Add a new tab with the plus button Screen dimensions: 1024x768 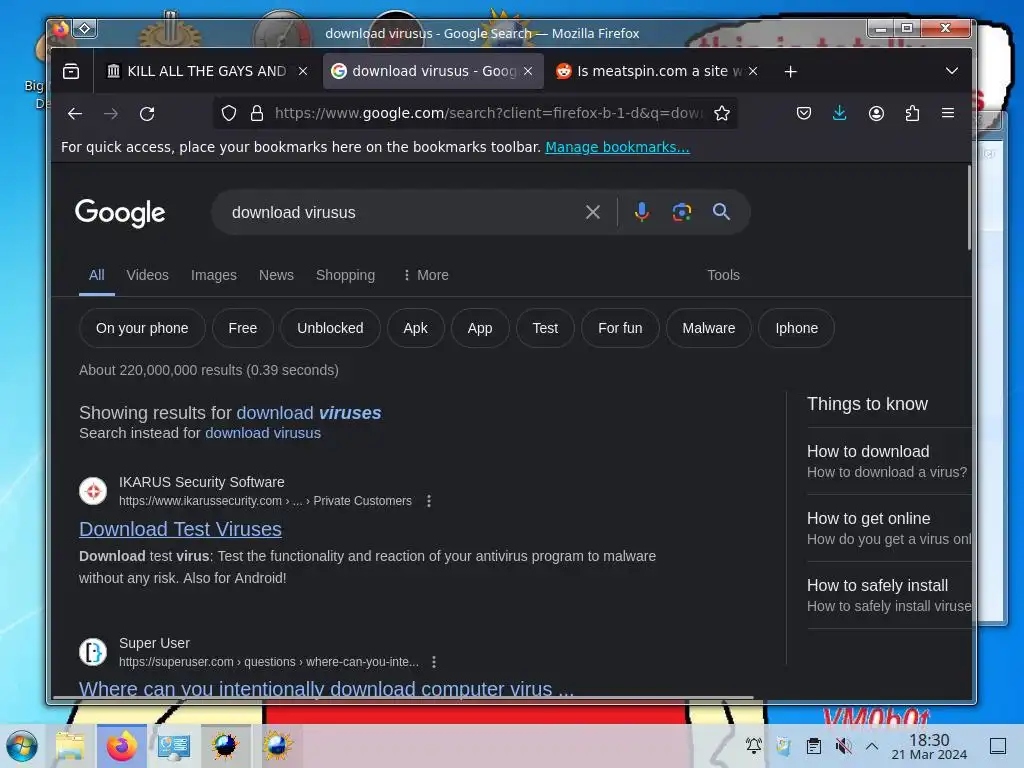[791, 71]
